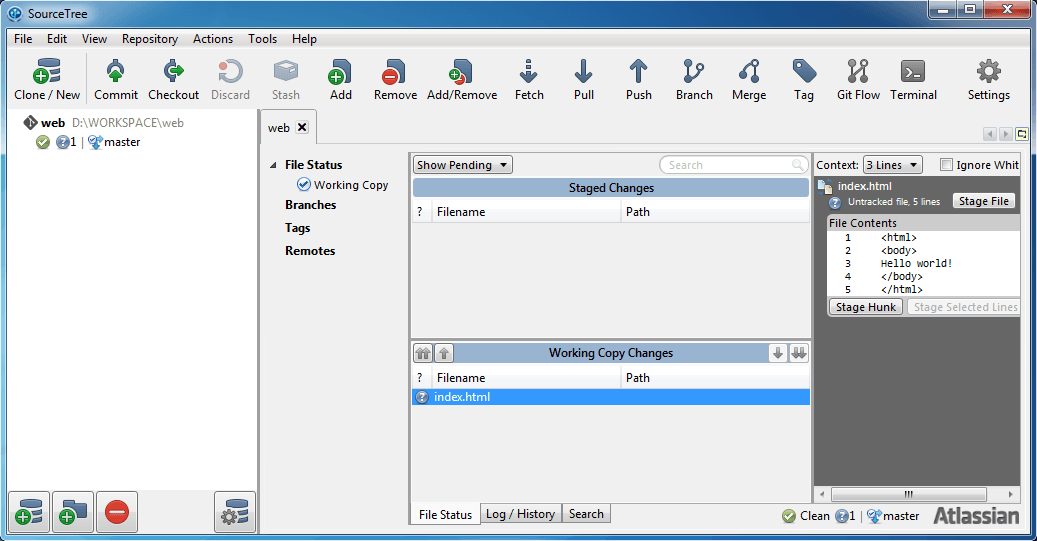Click scroll tabs right arrow button
Viewport: 1037px width, 541px height.
click(1005, 134)
